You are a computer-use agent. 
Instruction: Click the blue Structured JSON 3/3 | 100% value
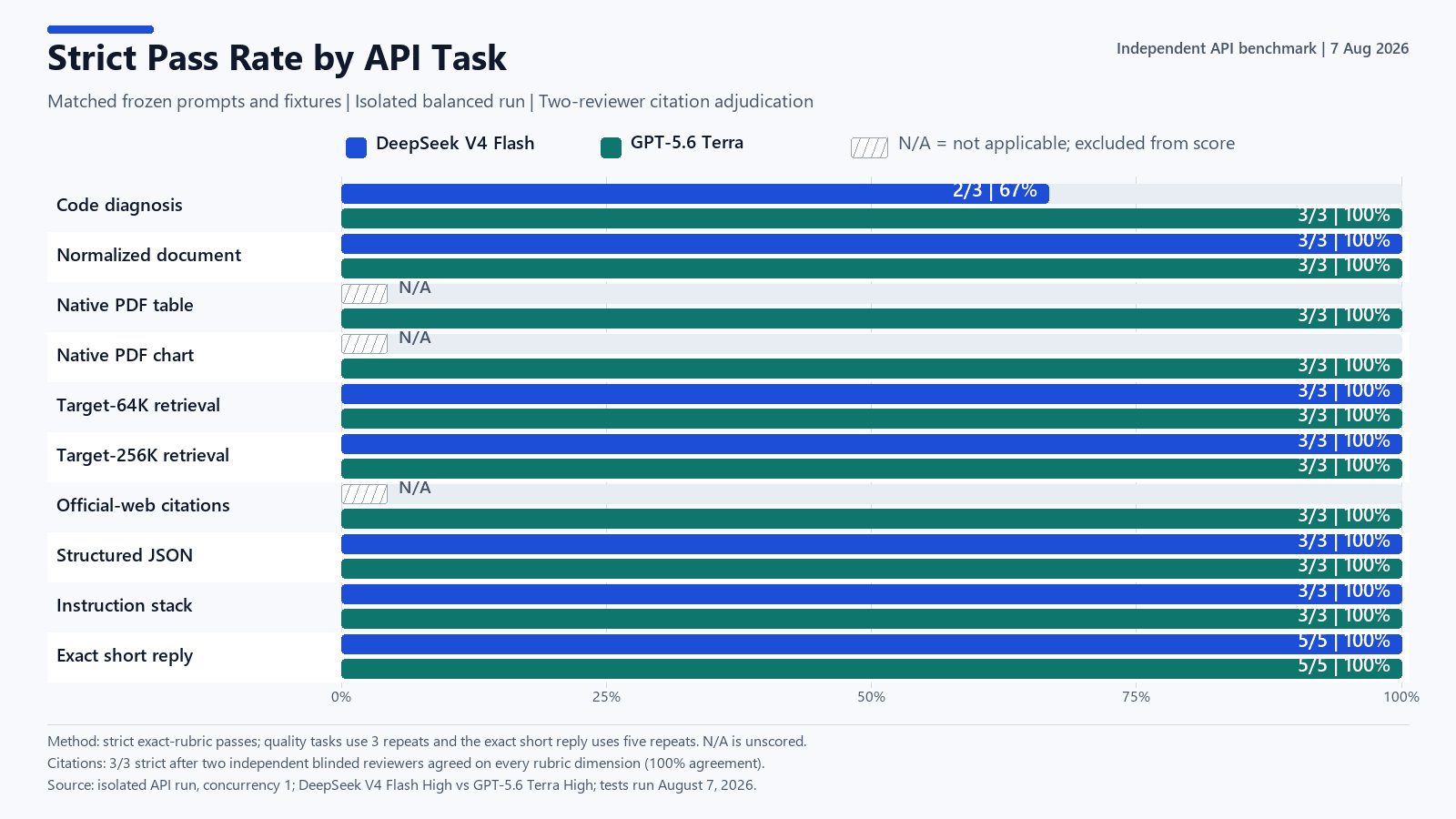point(1344,541)
